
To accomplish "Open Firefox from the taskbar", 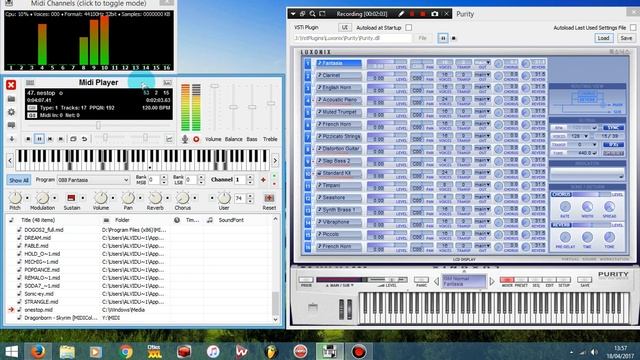I will (x=38, y=351).
